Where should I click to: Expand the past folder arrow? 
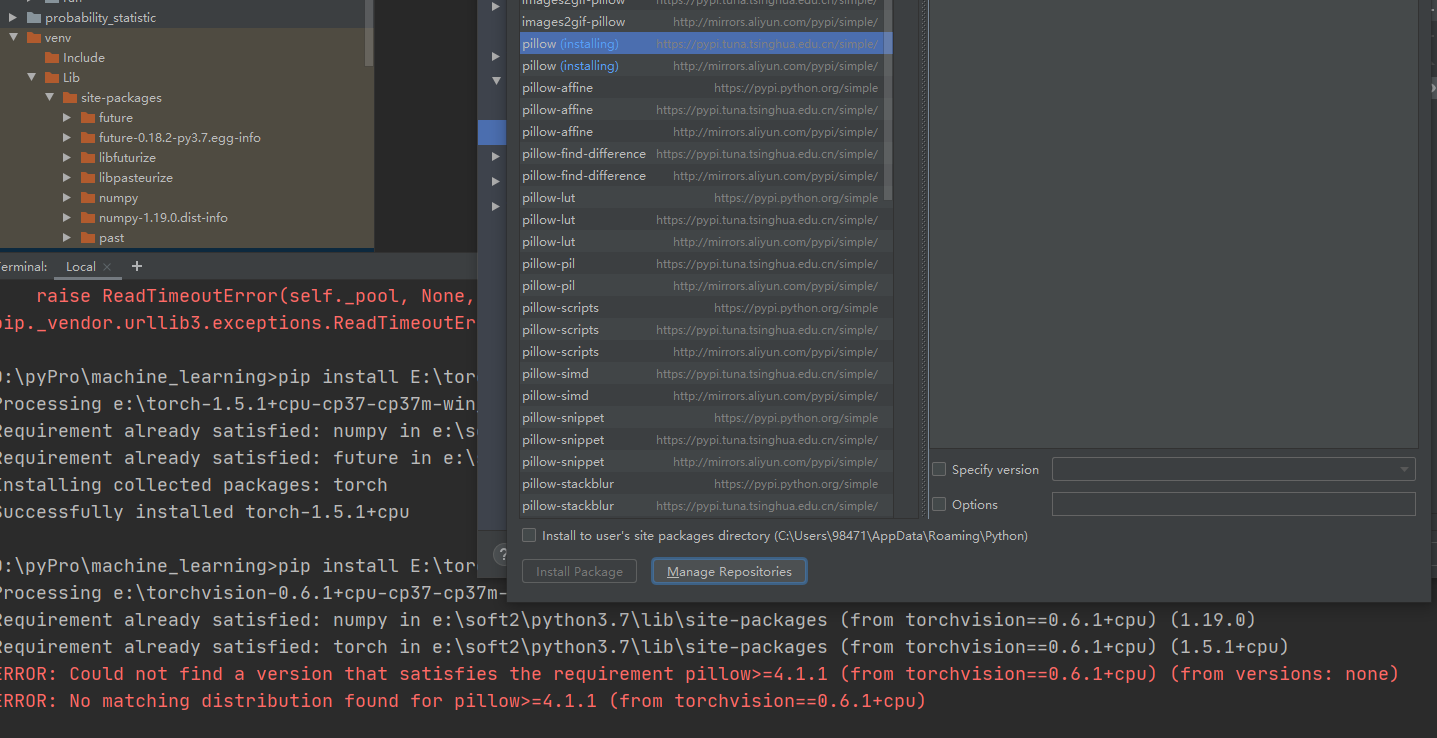(67, 238)
